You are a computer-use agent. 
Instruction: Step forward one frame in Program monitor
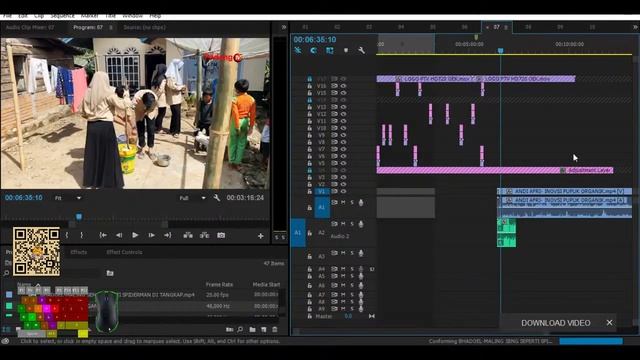(x=151, y=235)
